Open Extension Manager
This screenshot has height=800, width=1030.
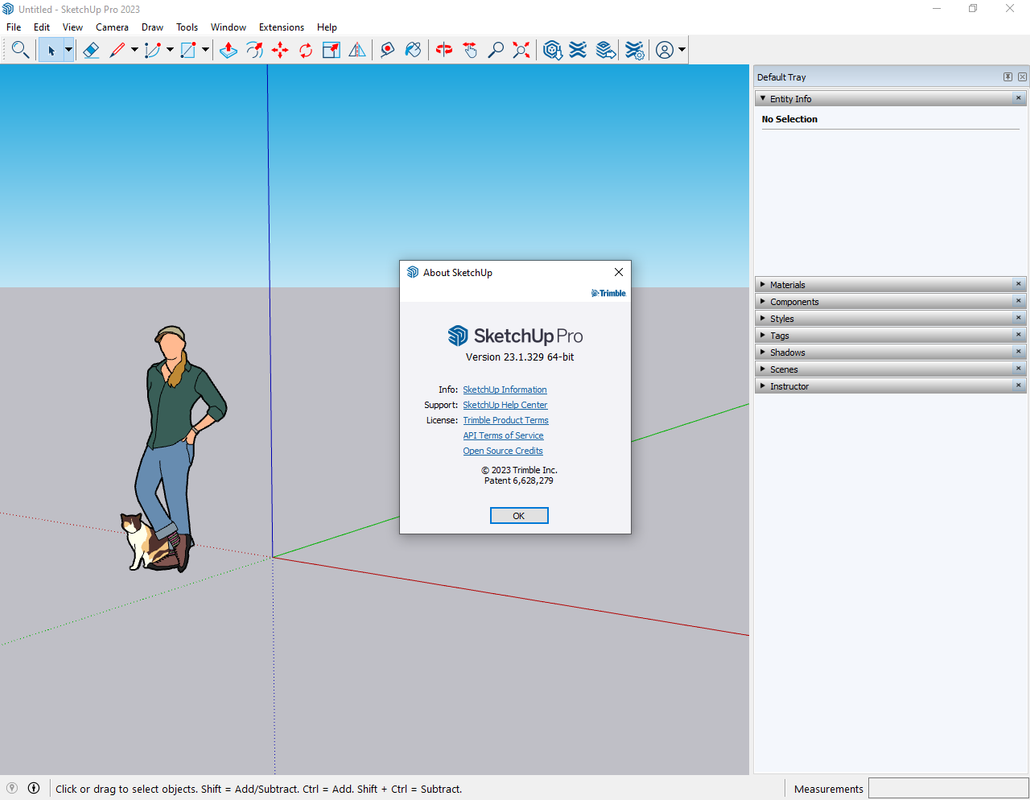[634, 50]
